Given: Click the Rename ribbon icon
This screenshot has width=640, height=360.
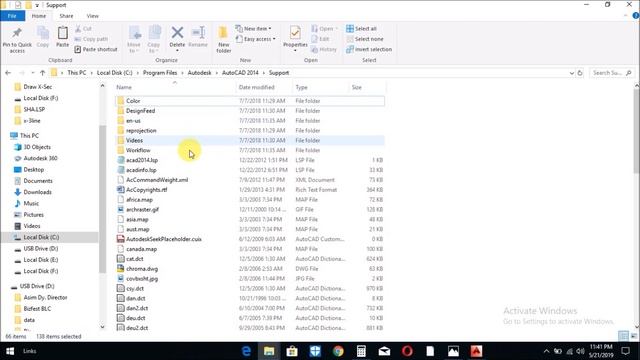Looking at the screenshot, I should 198,33.
